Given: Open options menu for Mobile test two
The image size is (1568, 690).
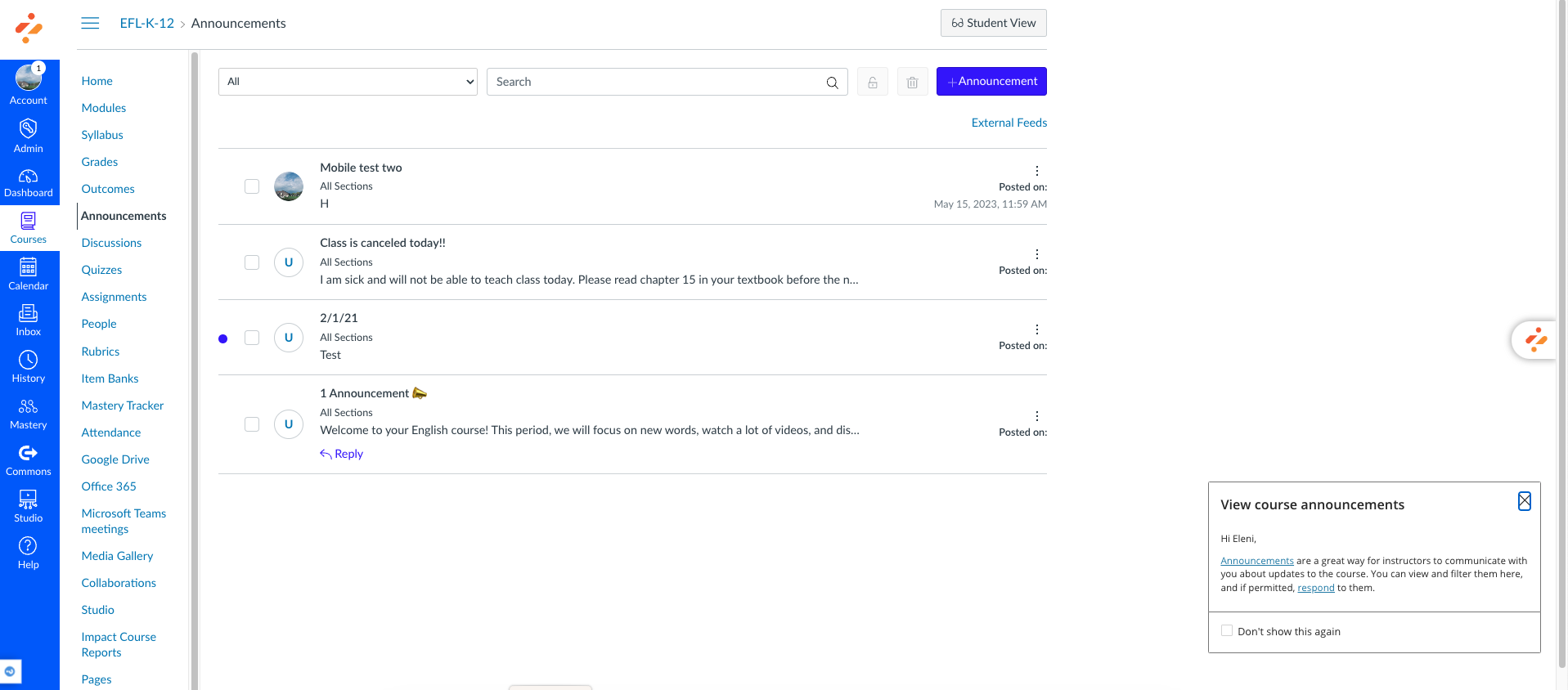Looking at the screenshot, I should (x=1037, y=171).
